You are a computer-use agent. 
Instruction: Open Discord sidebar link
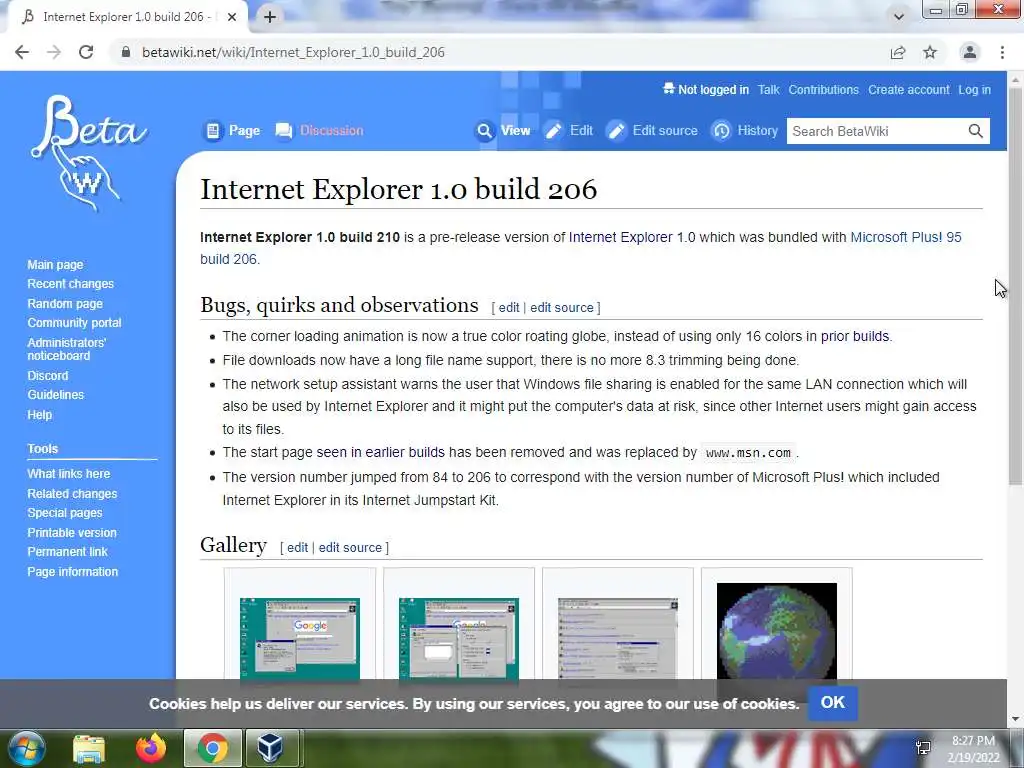click(x=47, y=376)
